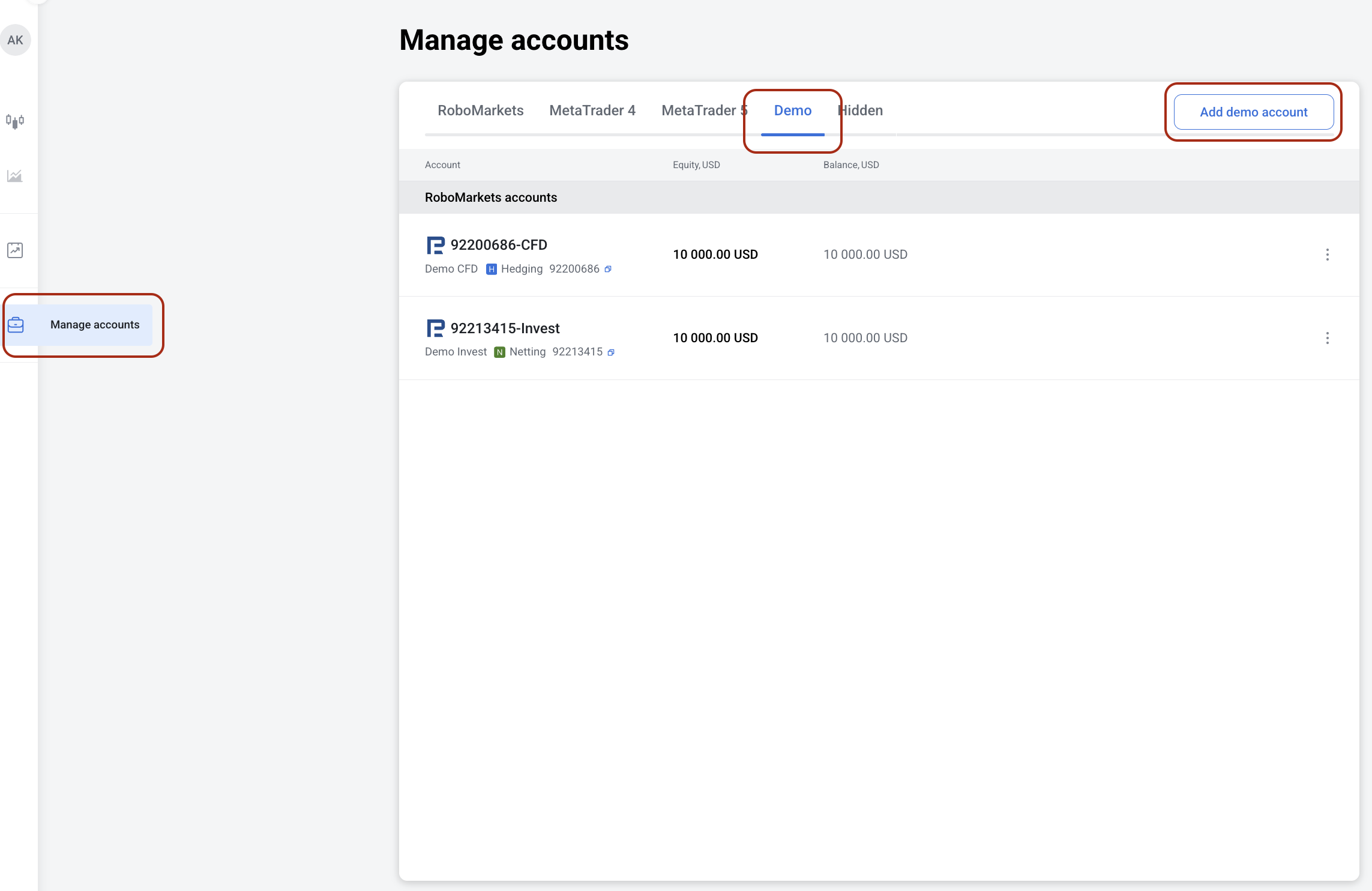
Task: Switch to the MetaTrader 4 tab
Action: point(592,110)
